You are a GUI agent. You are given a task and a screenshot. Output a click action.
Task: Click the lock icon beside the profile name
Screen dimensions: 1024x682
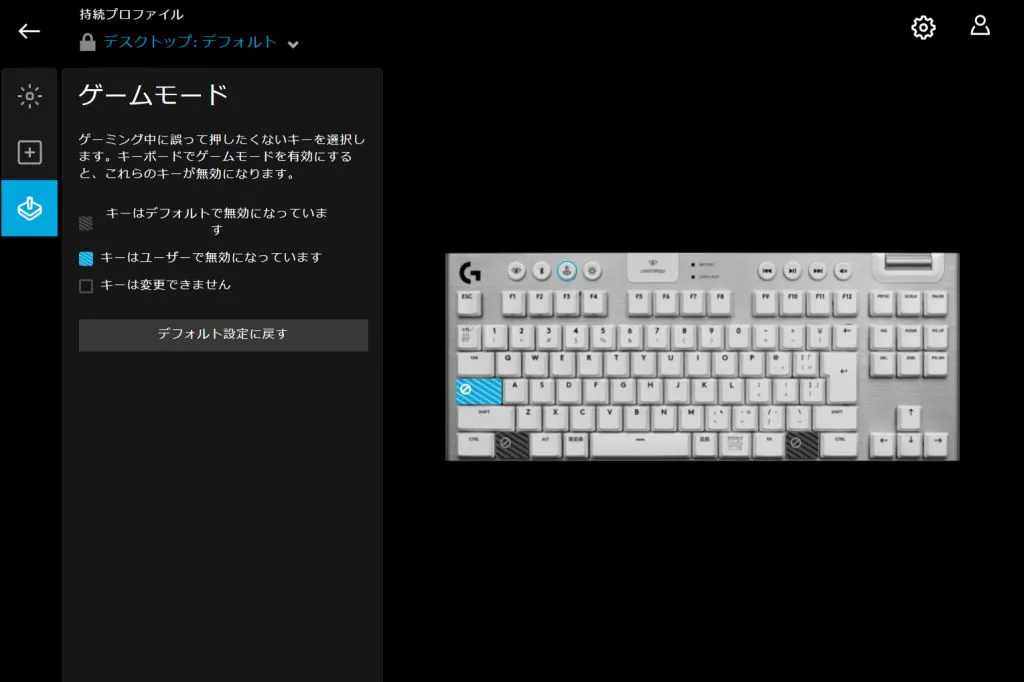click(88, 42)
